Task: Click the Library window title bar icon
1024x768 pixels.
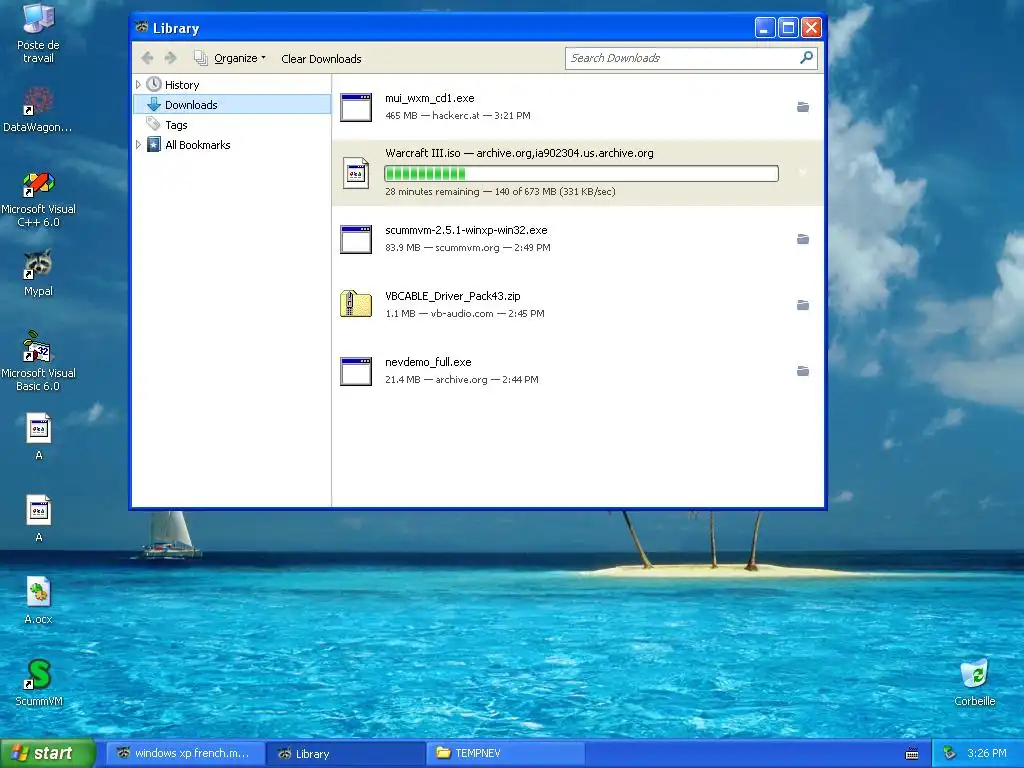Action: click(x=142, y=27)
